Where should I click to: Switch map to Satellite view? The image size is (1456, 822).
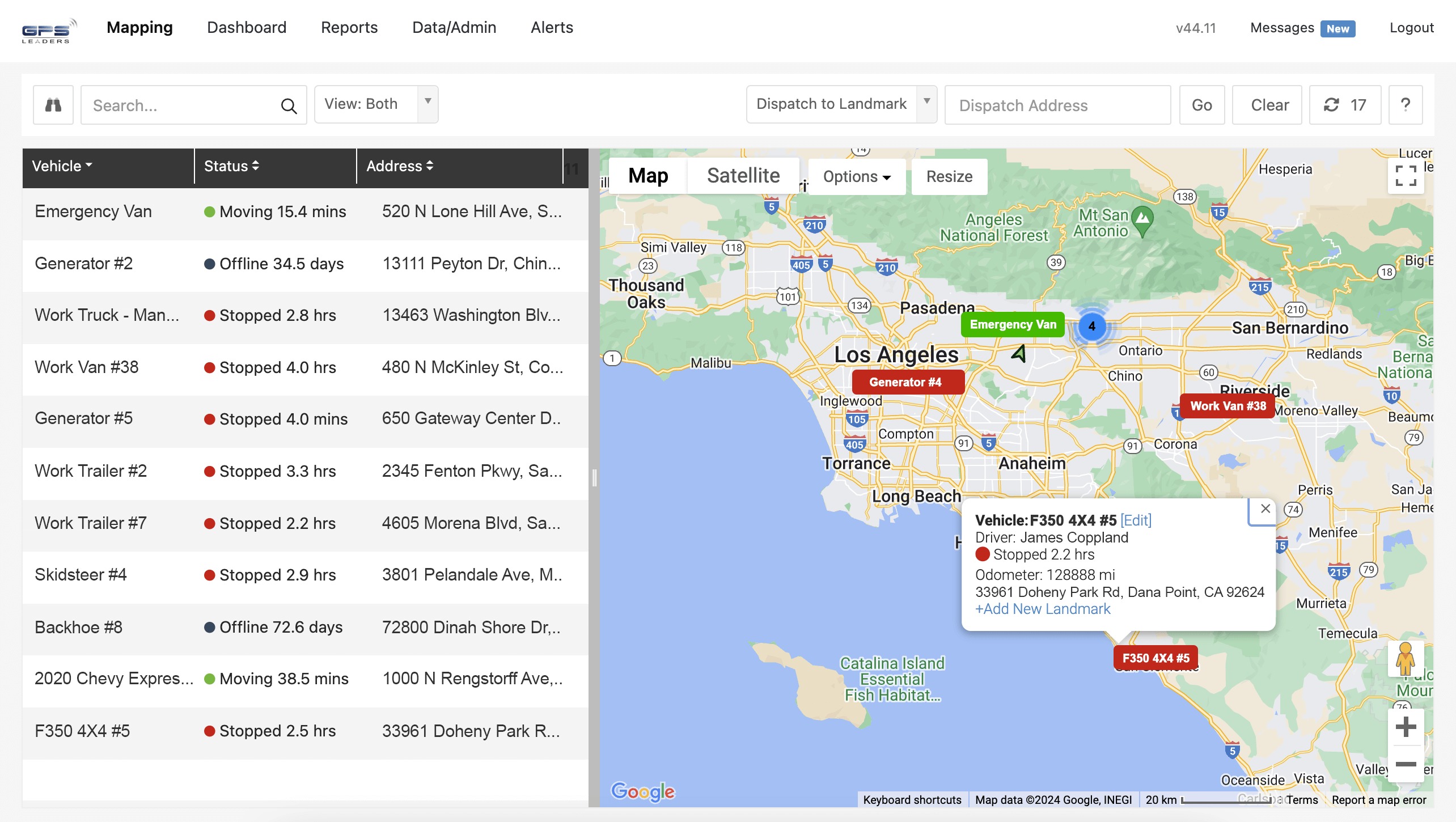743,176
